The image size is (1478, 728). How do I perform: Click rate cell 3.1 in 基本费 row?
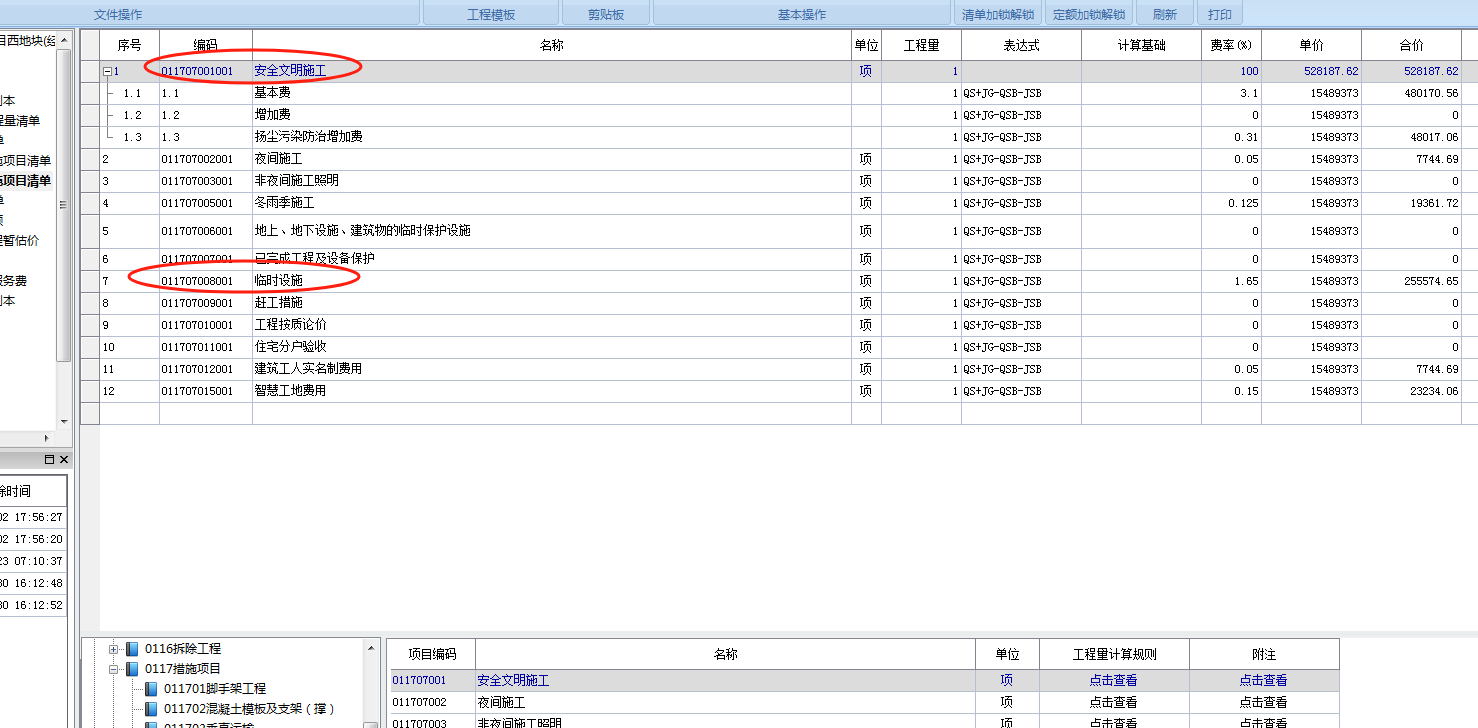click(x=1231, y=93)
